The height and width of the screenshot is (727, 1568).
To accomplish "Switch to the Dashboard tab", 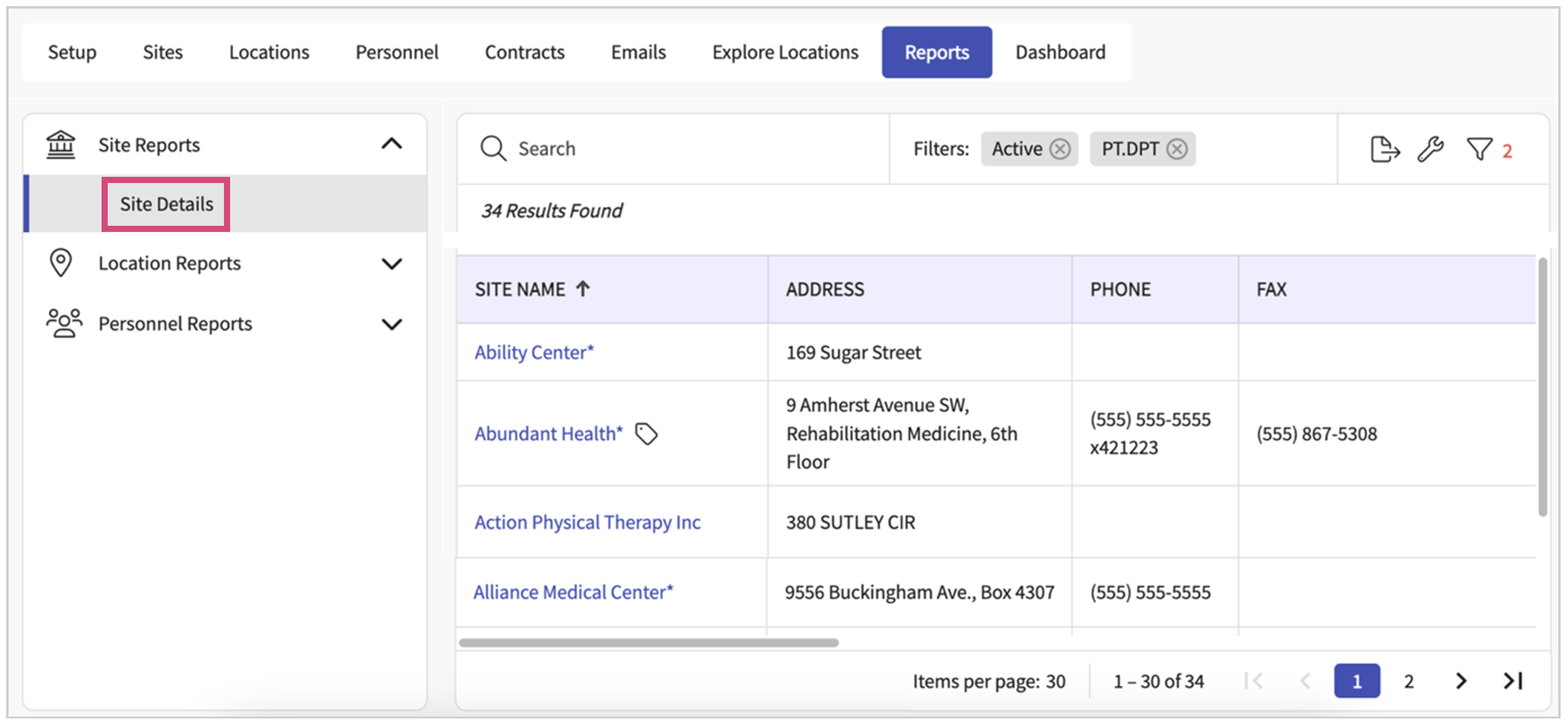I will coord(1060,53).
